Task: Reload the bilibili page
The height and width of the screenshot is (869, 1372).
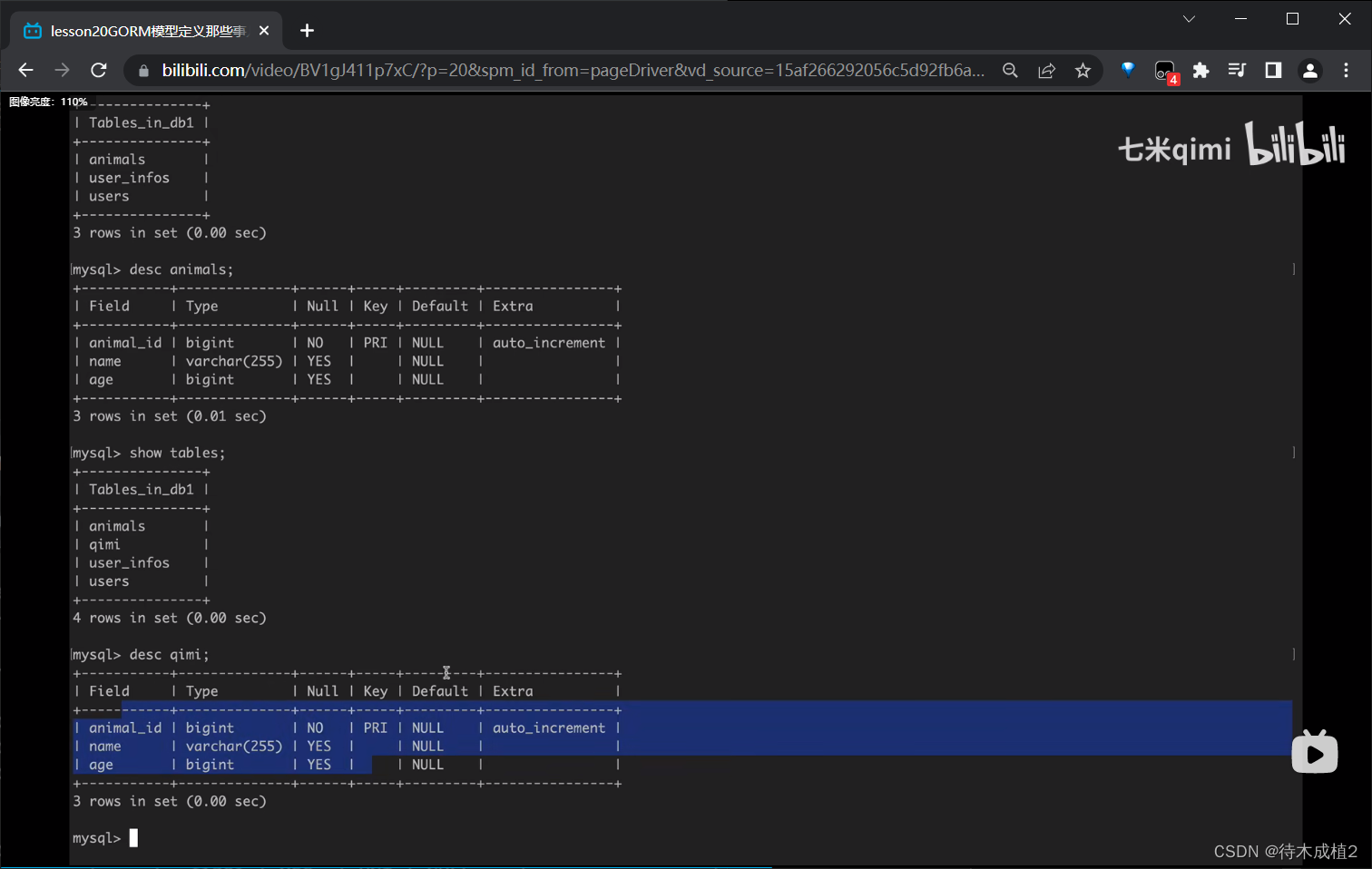Action: 99,70
